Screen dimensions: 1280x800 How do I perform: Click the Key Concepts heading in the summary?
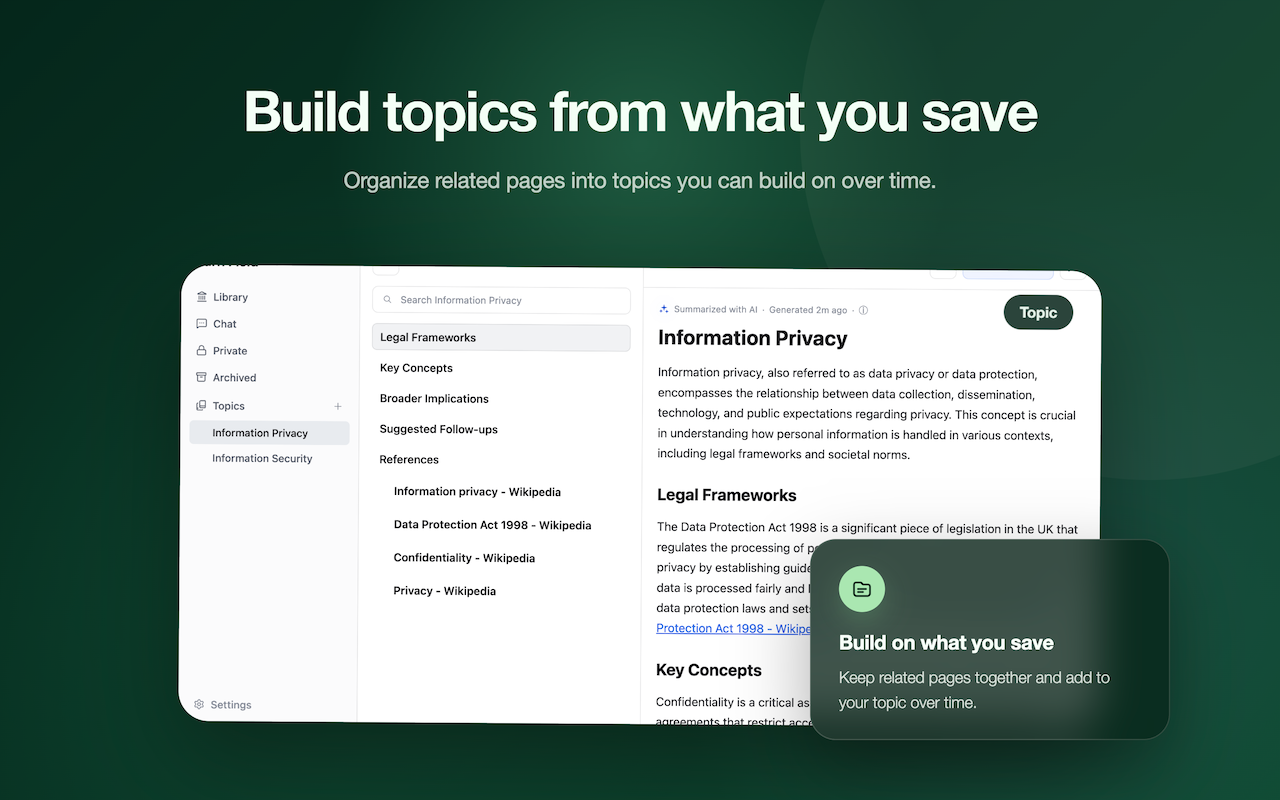tap(709, 670)
